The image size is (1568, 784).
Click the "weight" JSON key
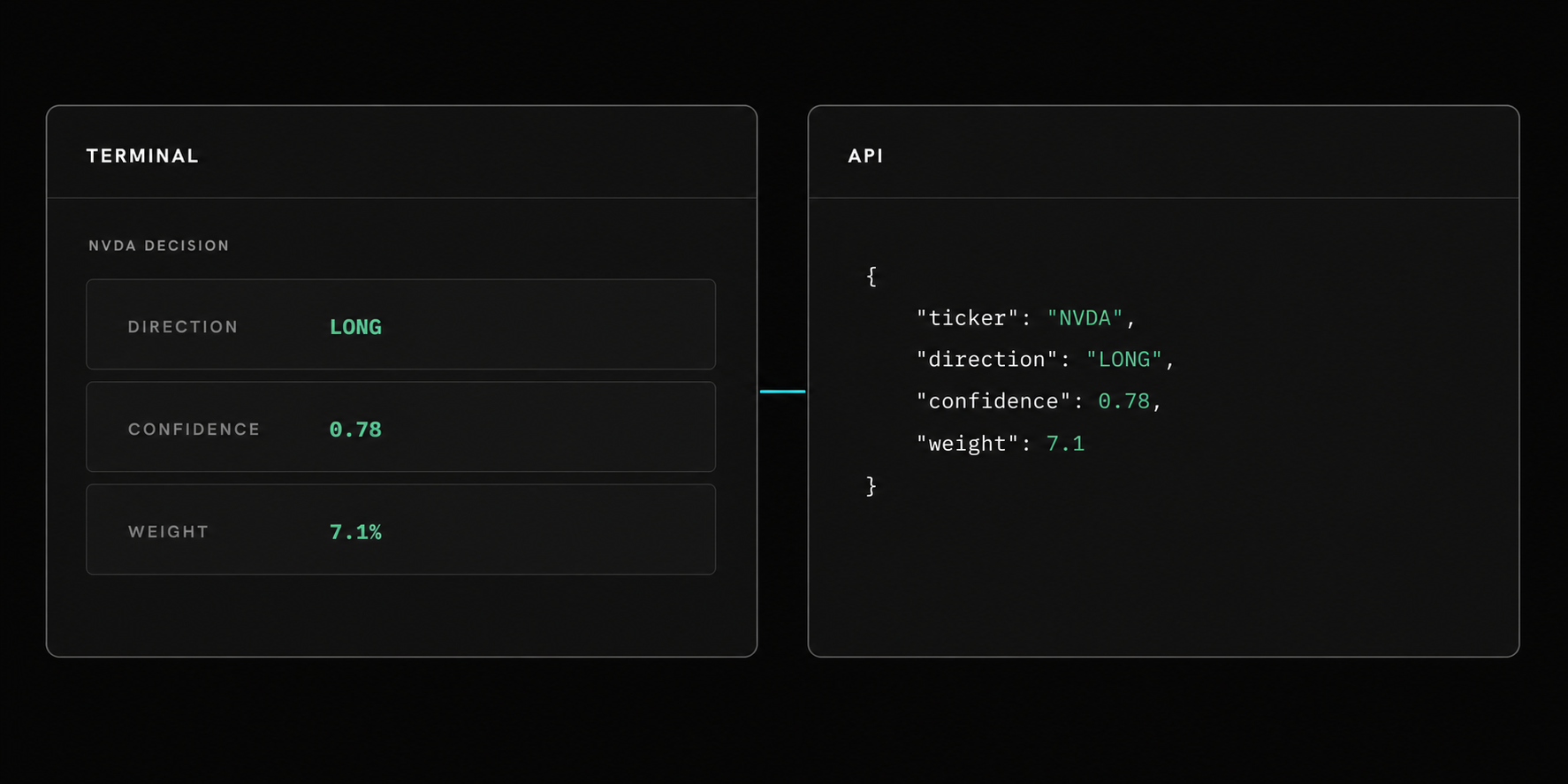tap(968, 444)
